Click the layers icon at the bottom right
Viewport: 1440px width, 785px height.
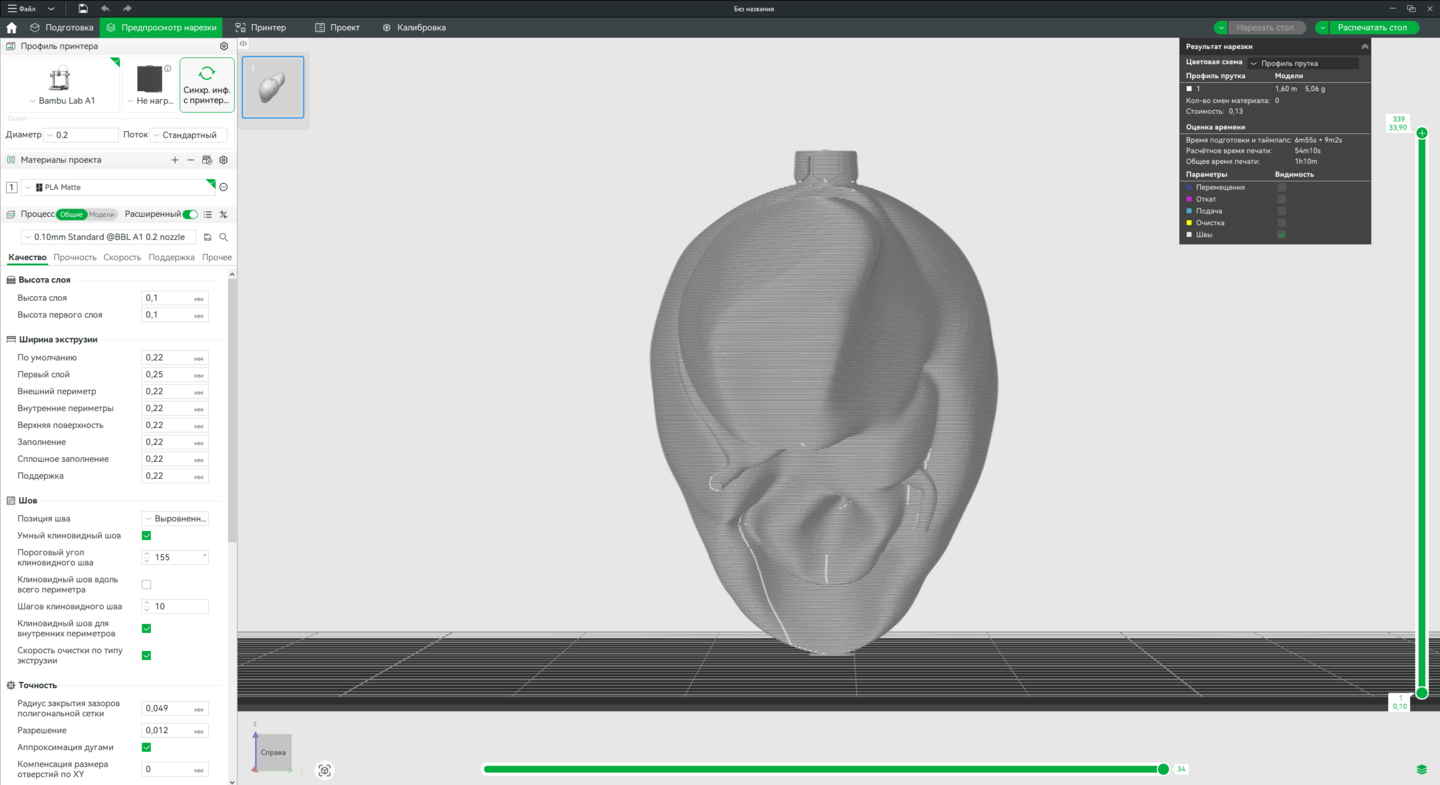coord(1422,769)
